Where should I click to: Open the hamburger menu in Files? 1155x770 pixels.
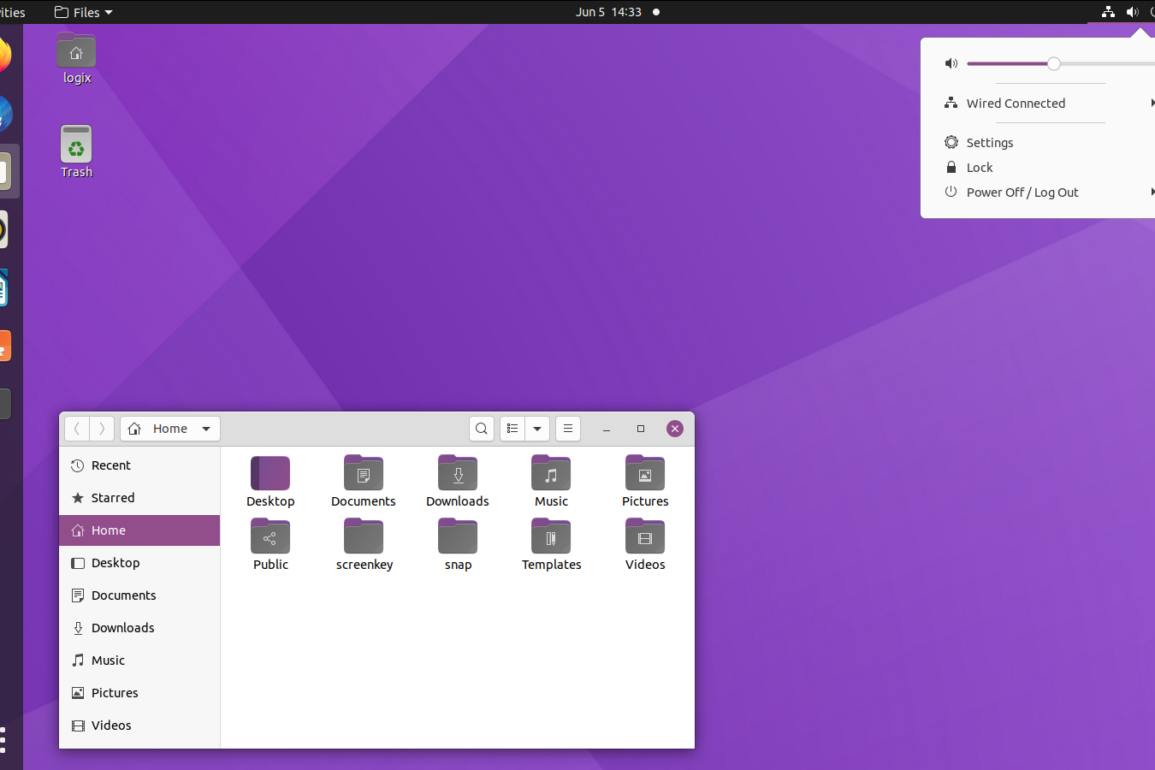pyautogui.click(x=567, y=429)
